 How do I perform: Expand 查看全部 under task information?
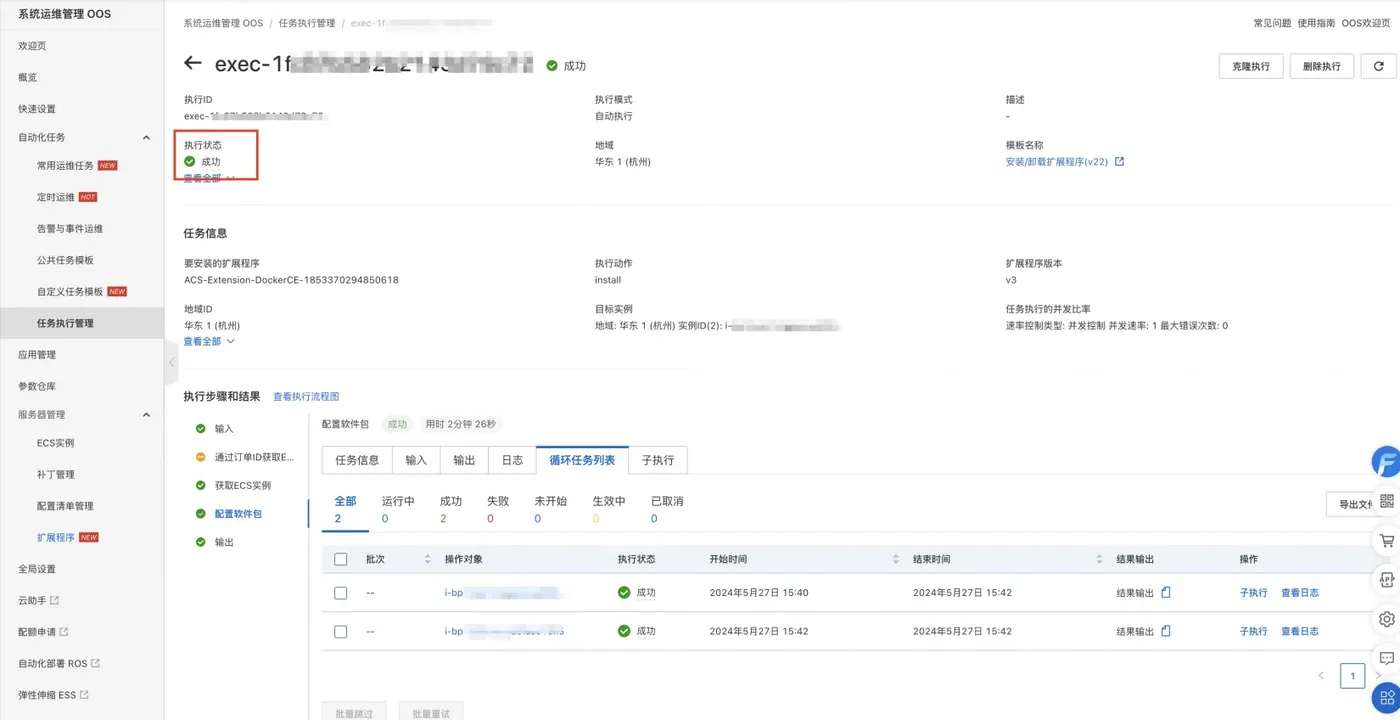tap(209, 341)
